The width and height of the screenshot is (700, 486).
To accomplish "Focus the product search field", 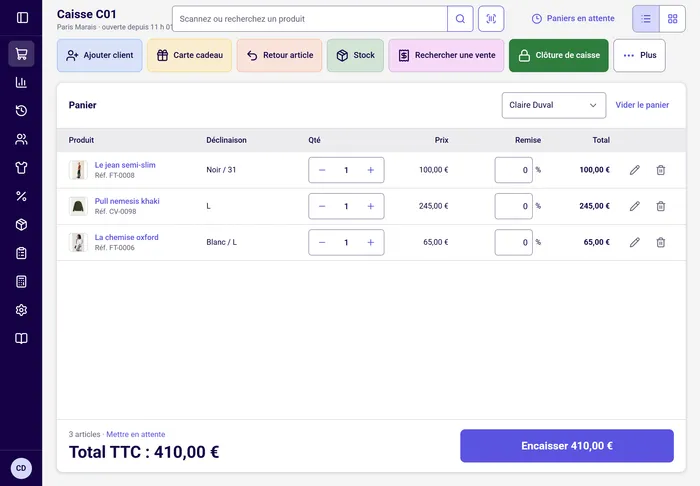I will (x=310, y=19).
